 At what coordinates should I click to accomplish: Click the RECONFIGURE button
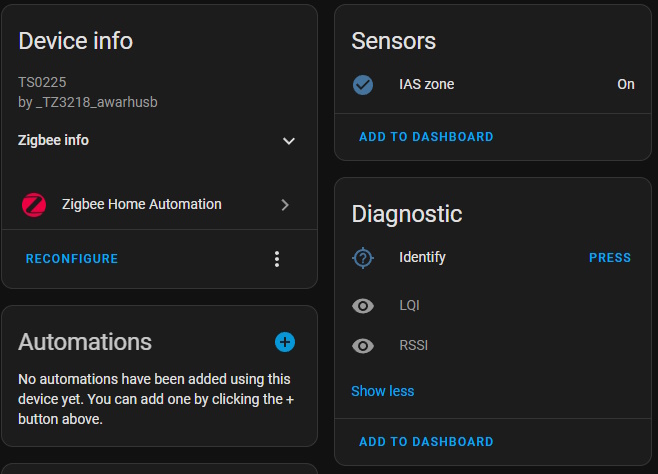tap(72, 259)
